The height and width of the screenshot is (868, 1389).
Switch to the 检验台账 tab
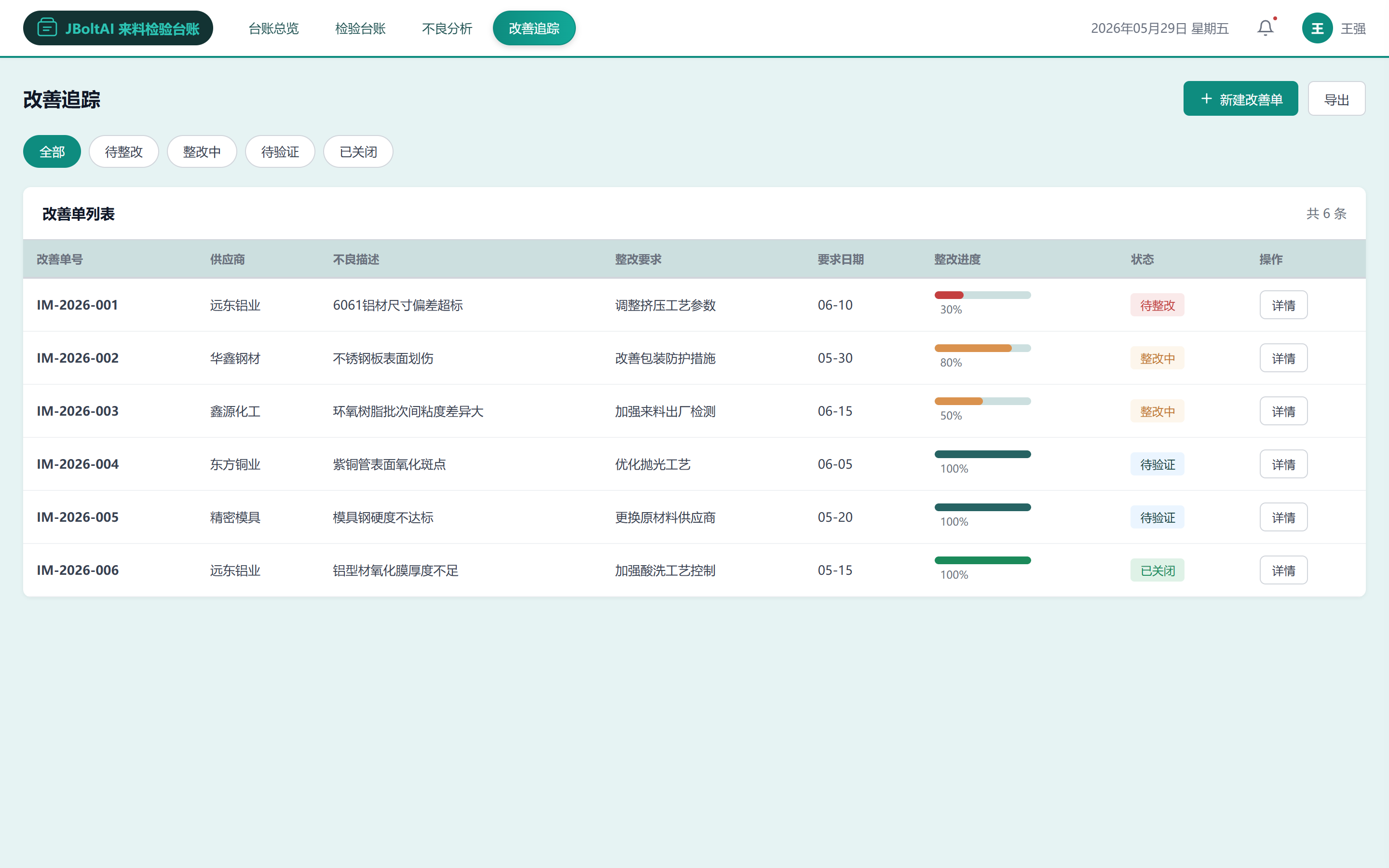pos(360,28)
